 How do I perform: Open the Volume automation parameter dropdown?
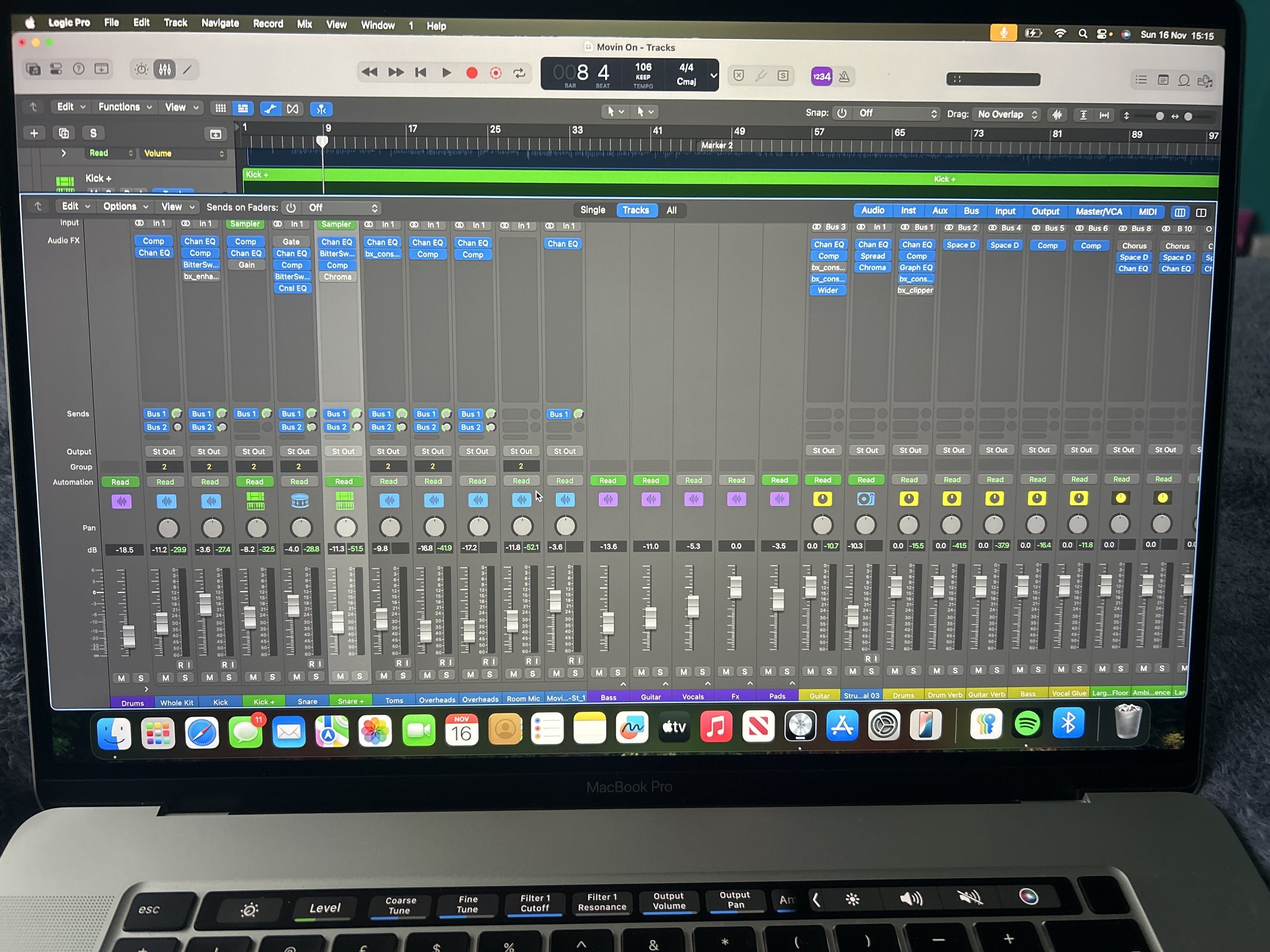(184, 153)
